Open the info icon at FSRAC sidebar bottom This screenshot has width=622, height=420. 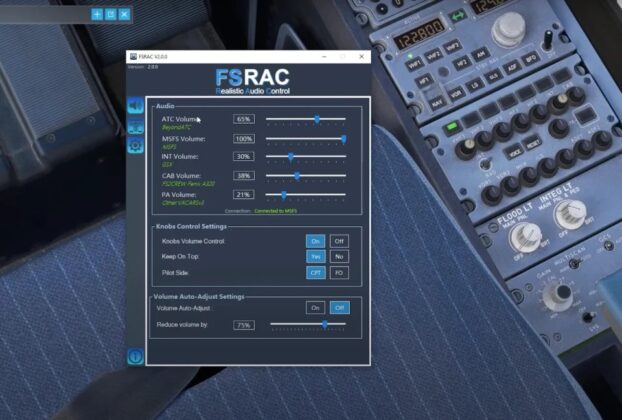[135, 357]
